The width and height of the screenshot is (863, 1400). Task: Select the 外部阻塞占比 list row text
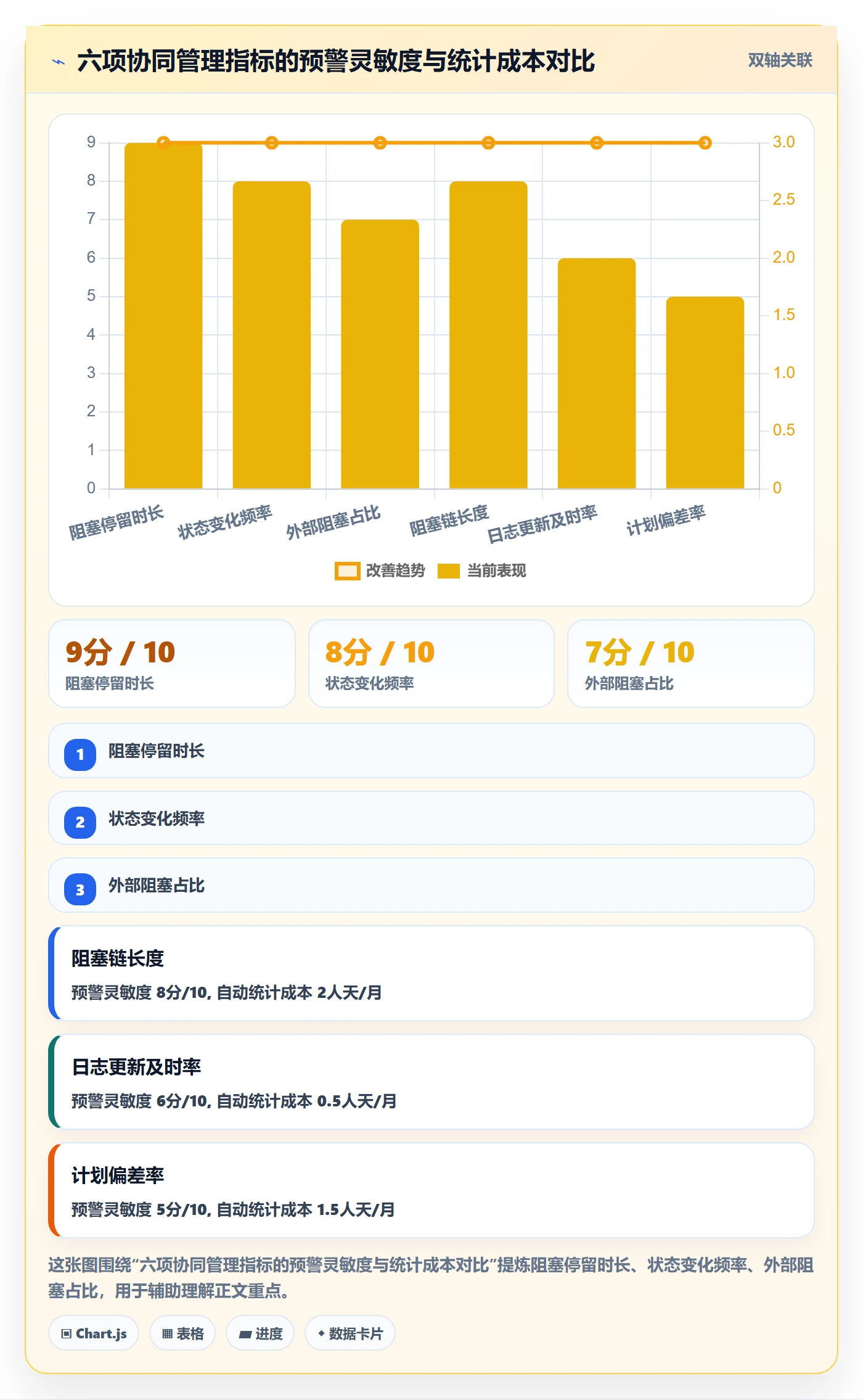(157, 886)
